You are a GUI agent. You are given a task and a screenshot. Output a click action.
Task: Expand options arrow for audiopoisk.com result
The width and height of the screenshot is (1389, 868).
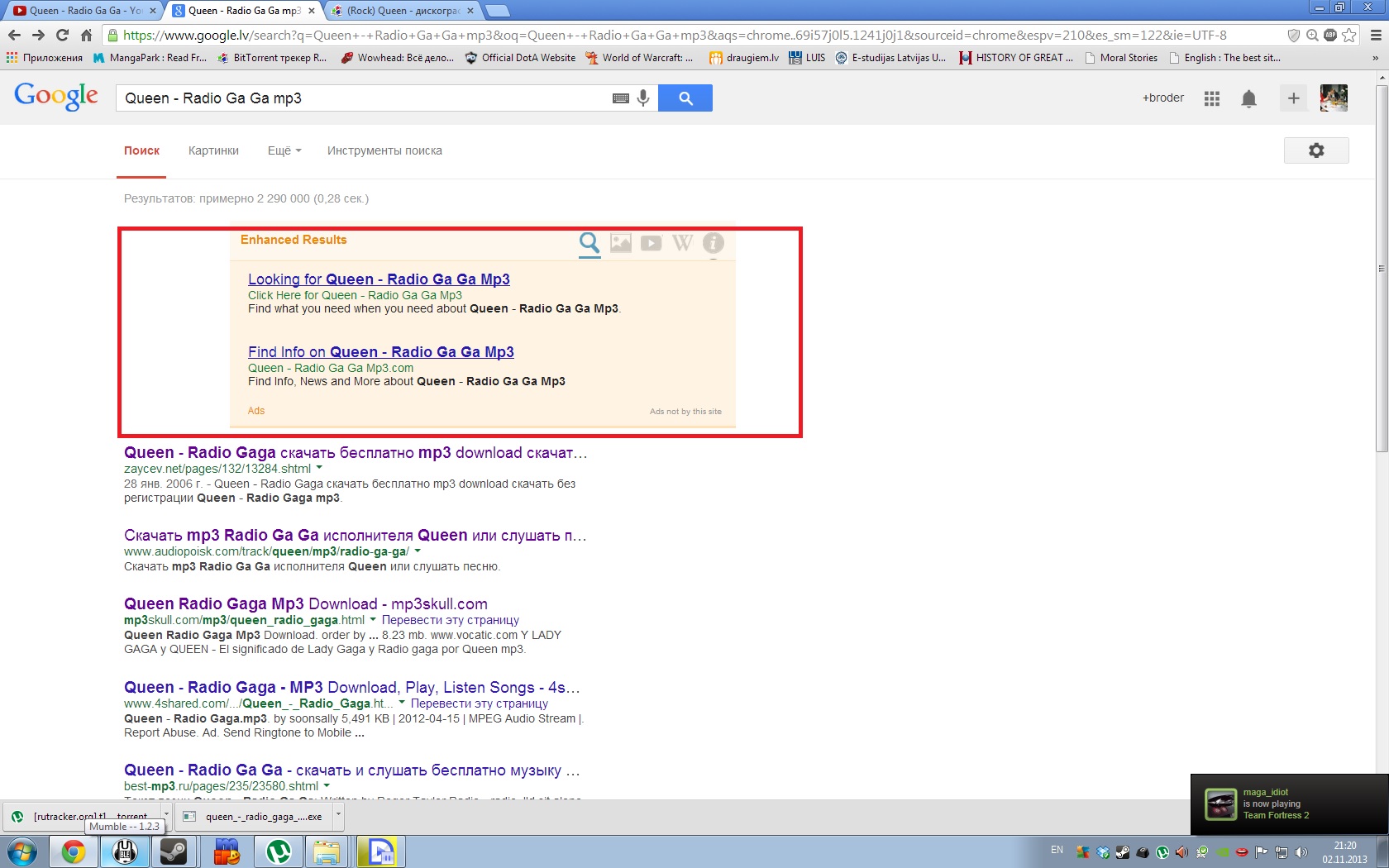[x=418, y=551]
